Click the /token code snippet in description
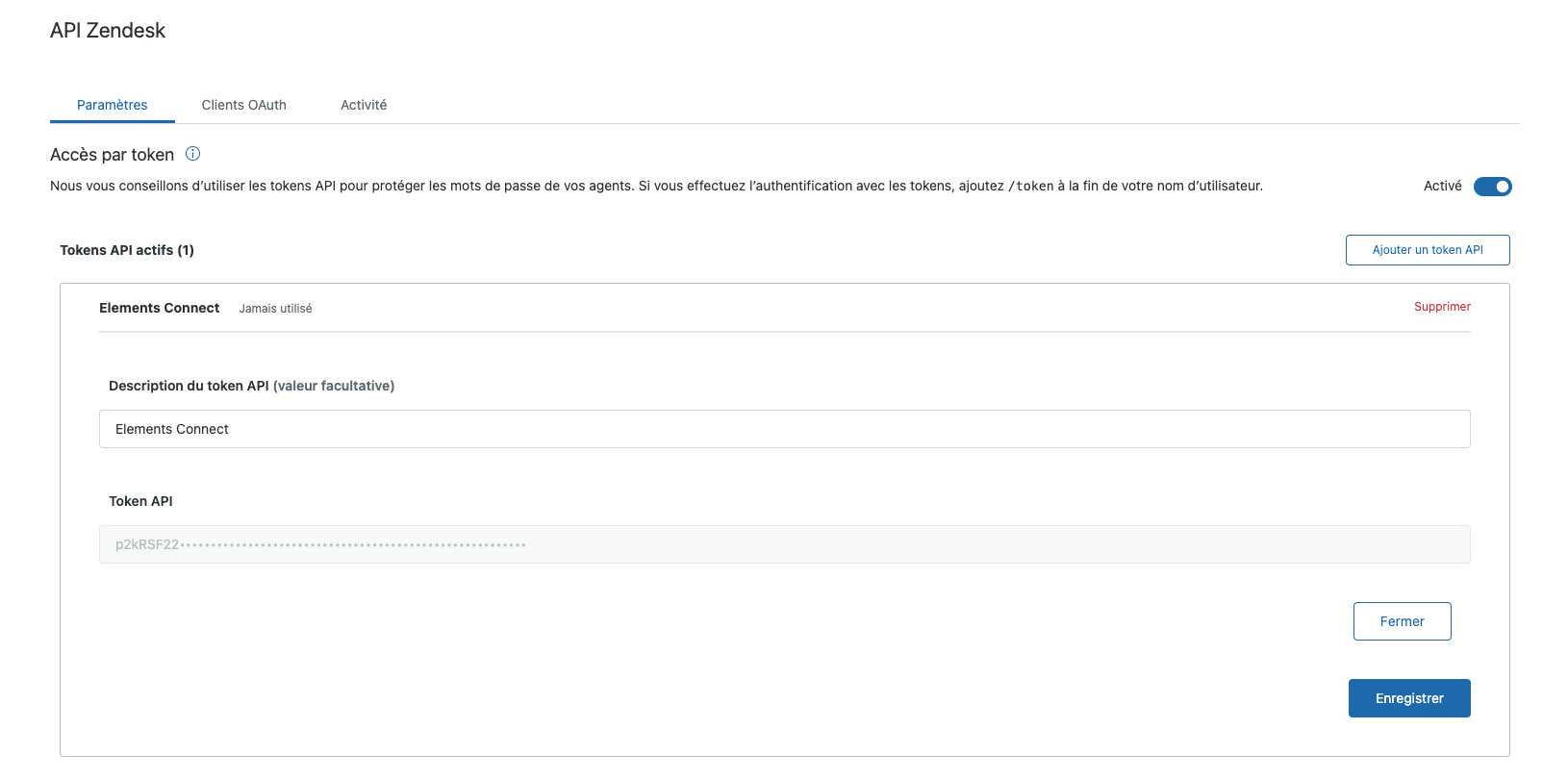This screenshot has width=1568, height=780. [1030, 187]
